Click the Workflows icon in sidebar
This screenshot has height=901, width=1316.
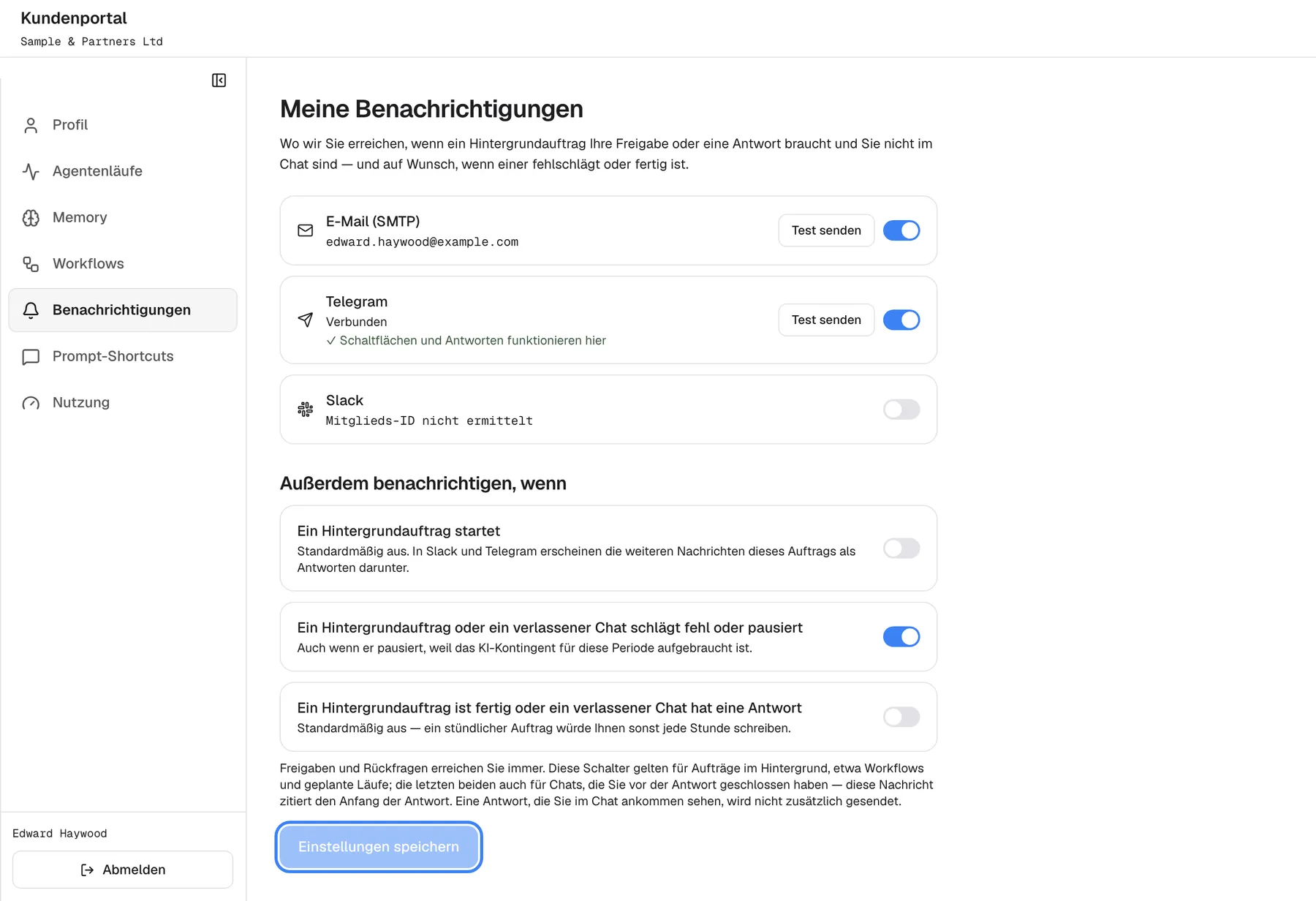tap(31, 264)
